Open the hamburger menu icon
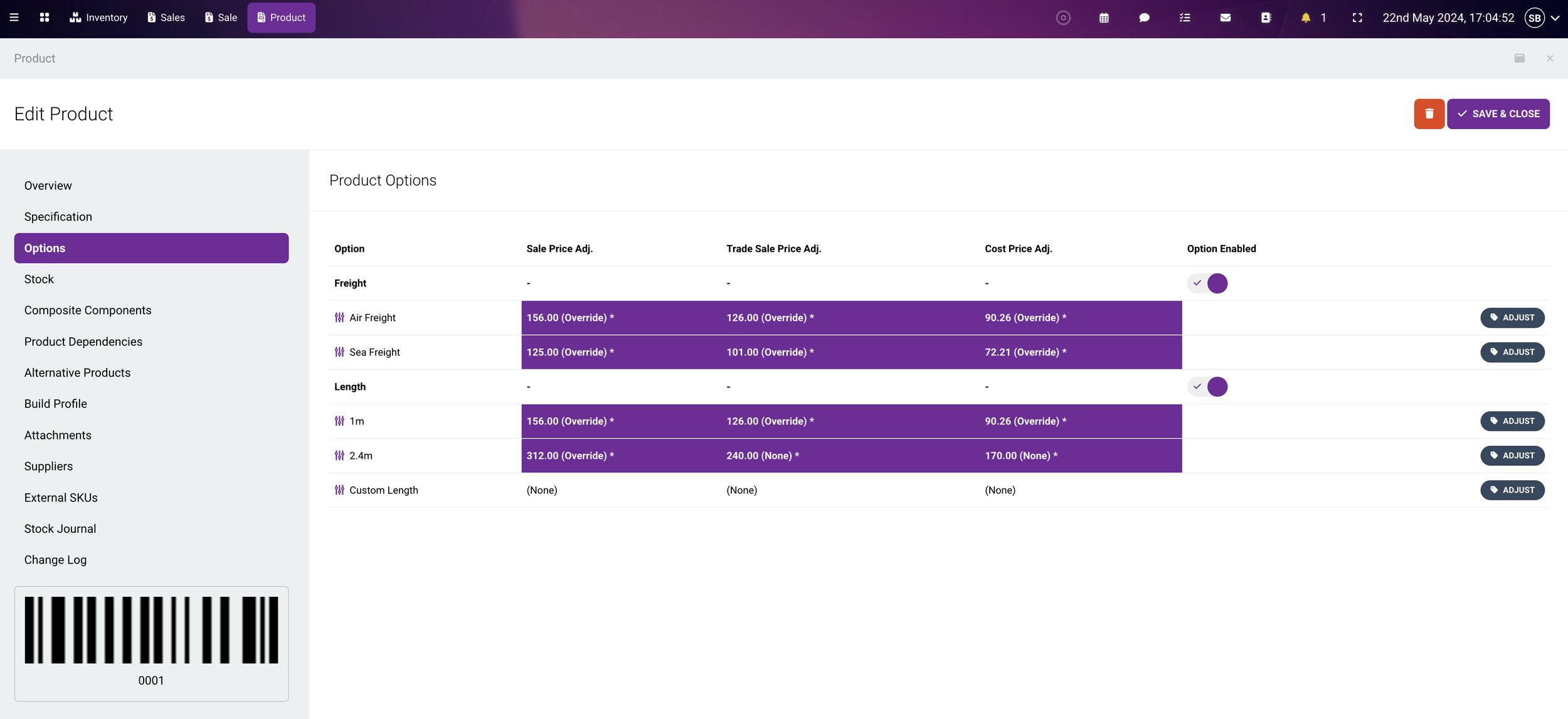 pos(14,18)
